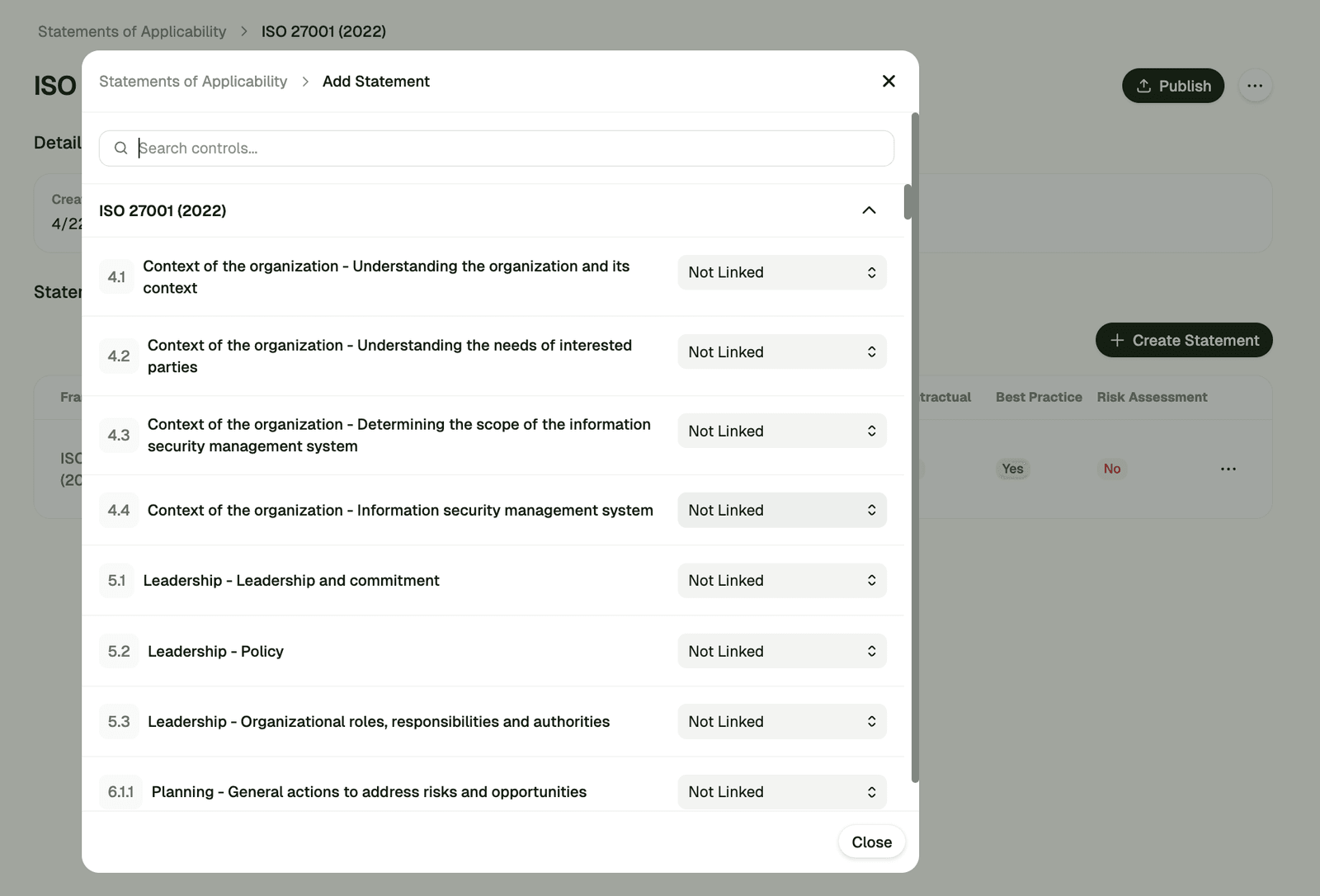
Task: Open the Not Linked dropdown for control 5.1
Action: (x=782, y=580)
